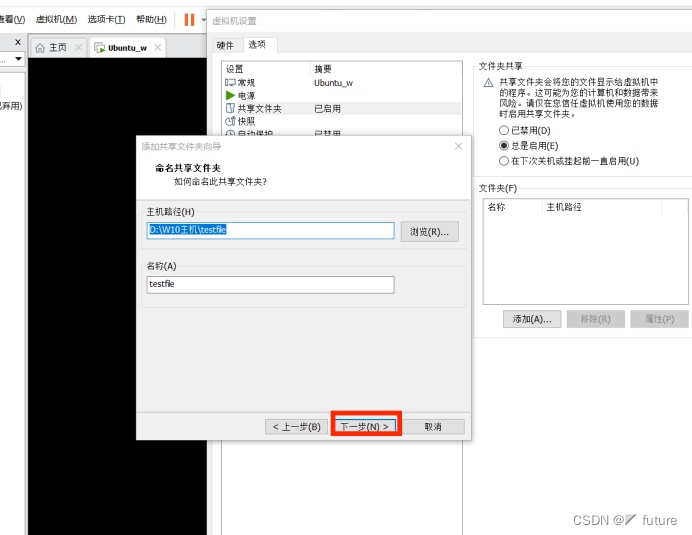Click the 名称 column header
692x535 pixels.
click(513, 207)
